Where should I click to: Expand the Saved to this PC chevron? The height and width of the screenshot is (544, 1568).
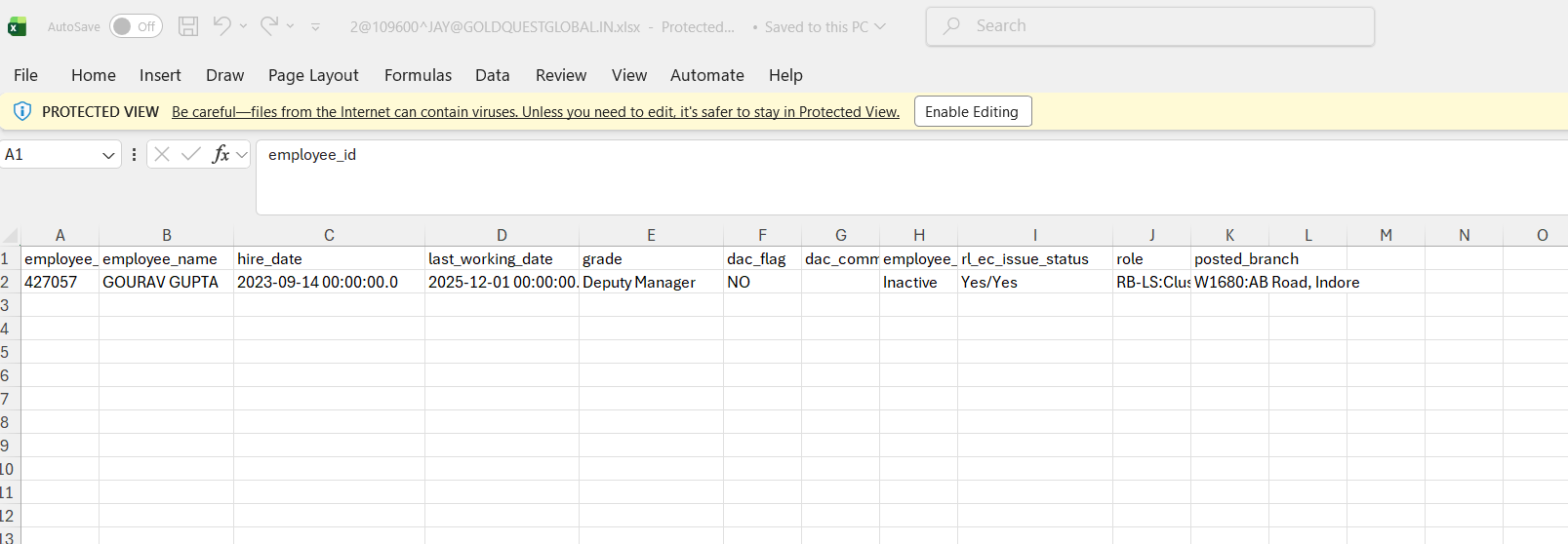[x=880, y=26]
